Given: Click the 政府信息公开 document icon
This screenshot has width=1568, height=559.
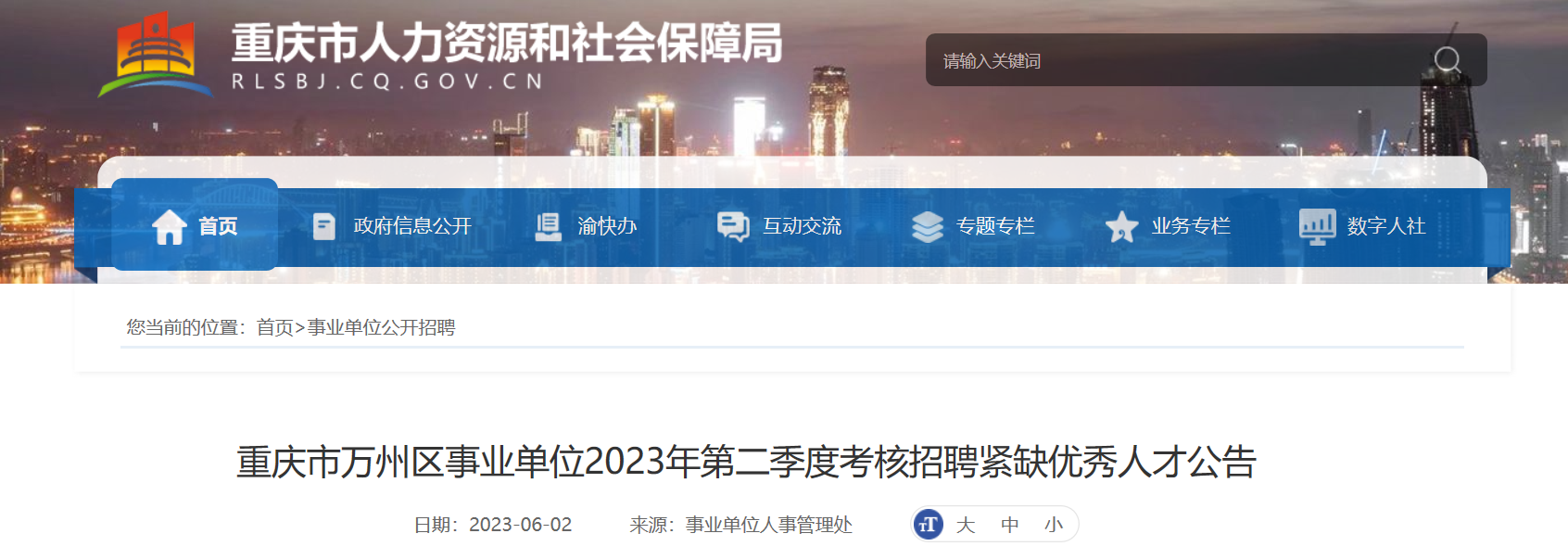Looking at the screenshot, I should 324,227.
